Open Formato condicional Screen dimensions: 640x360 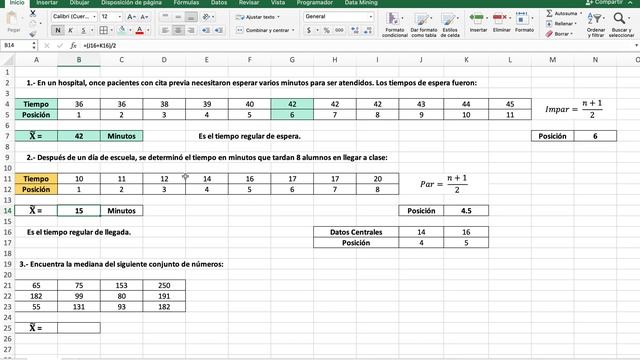[x=395, y=24]
